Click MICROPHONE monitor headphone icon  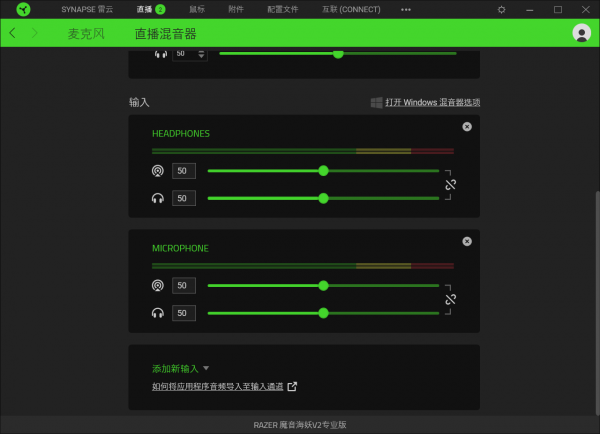pos(158,313)
